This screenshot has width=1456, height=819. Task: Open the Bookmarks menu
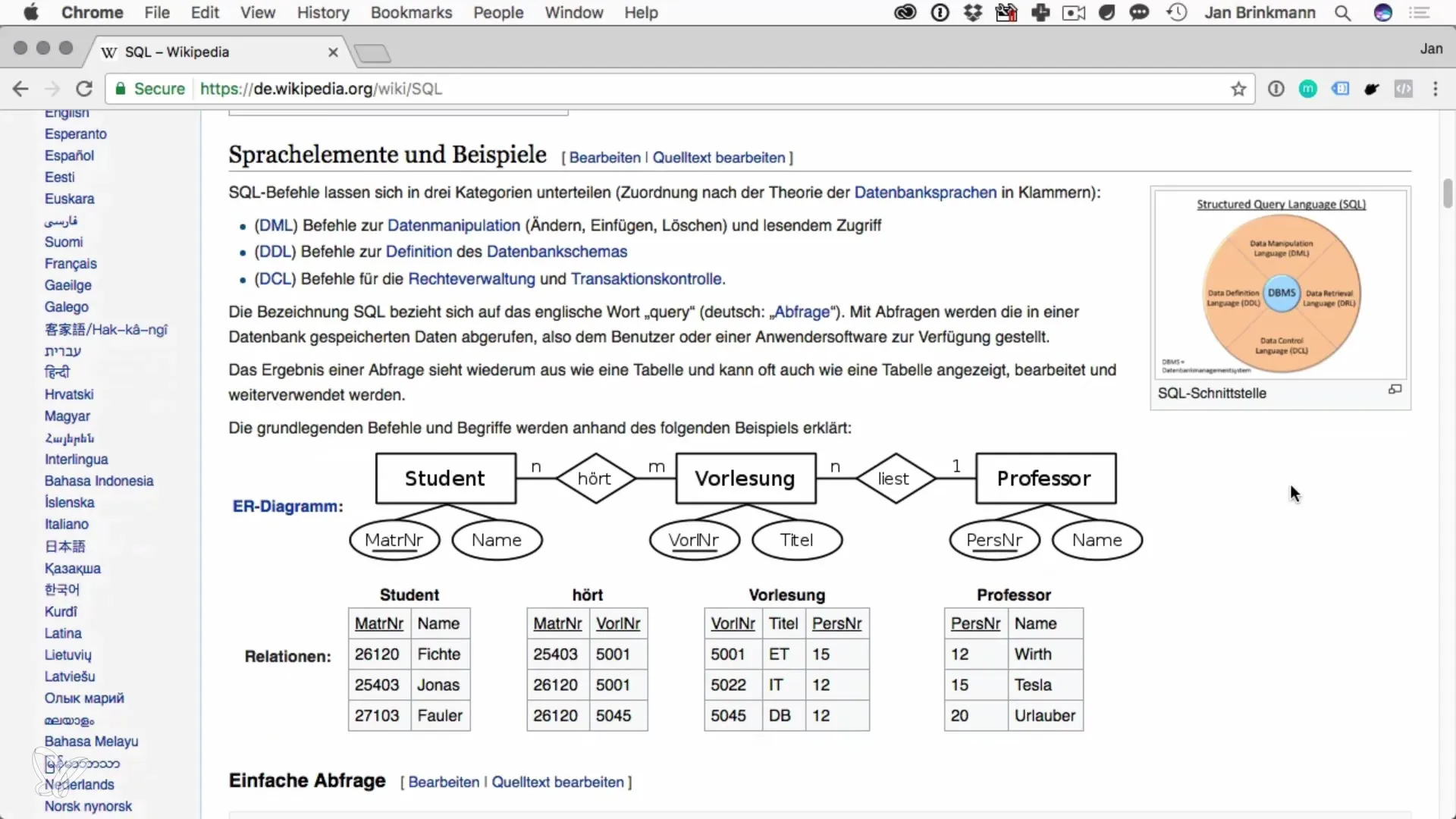tap(411, 13)
